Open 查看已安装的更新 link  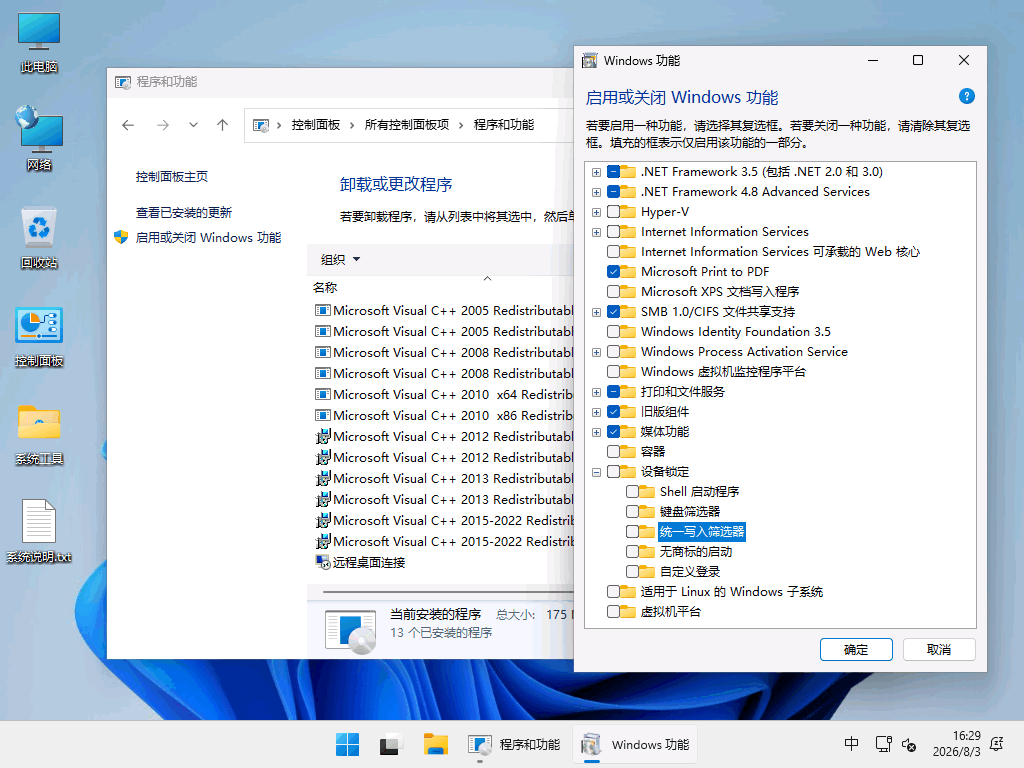pos(184,212)
